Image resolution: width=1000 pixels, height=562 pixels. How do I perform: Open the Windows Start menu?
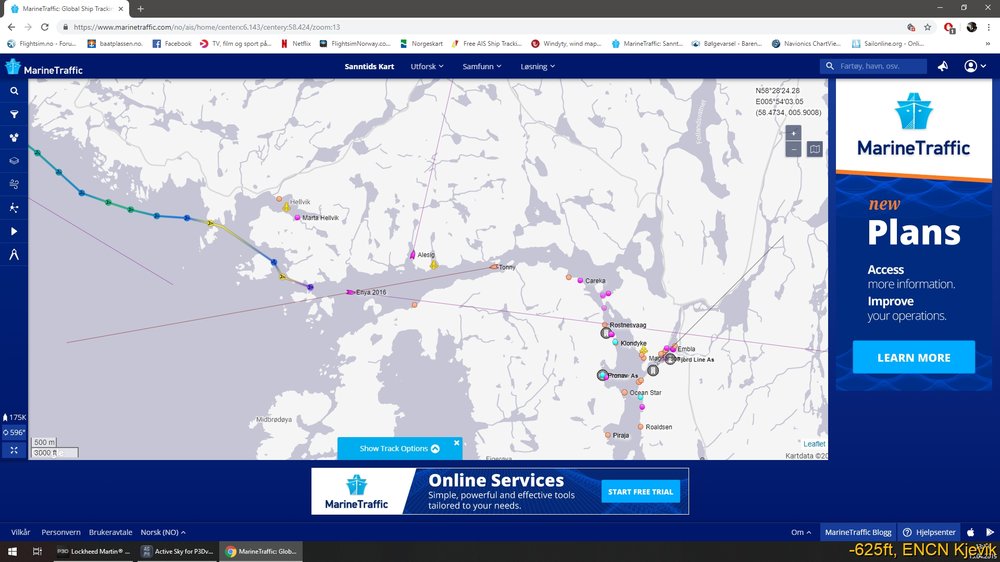12,551
